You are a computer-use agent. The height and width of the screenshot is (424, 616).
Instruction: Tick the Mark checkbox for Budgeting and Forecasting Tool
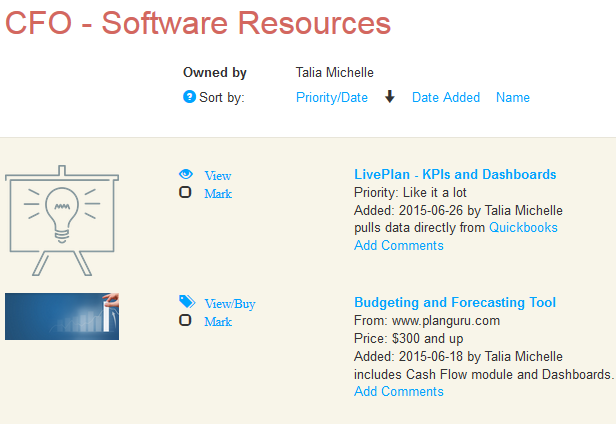[185, 320]
